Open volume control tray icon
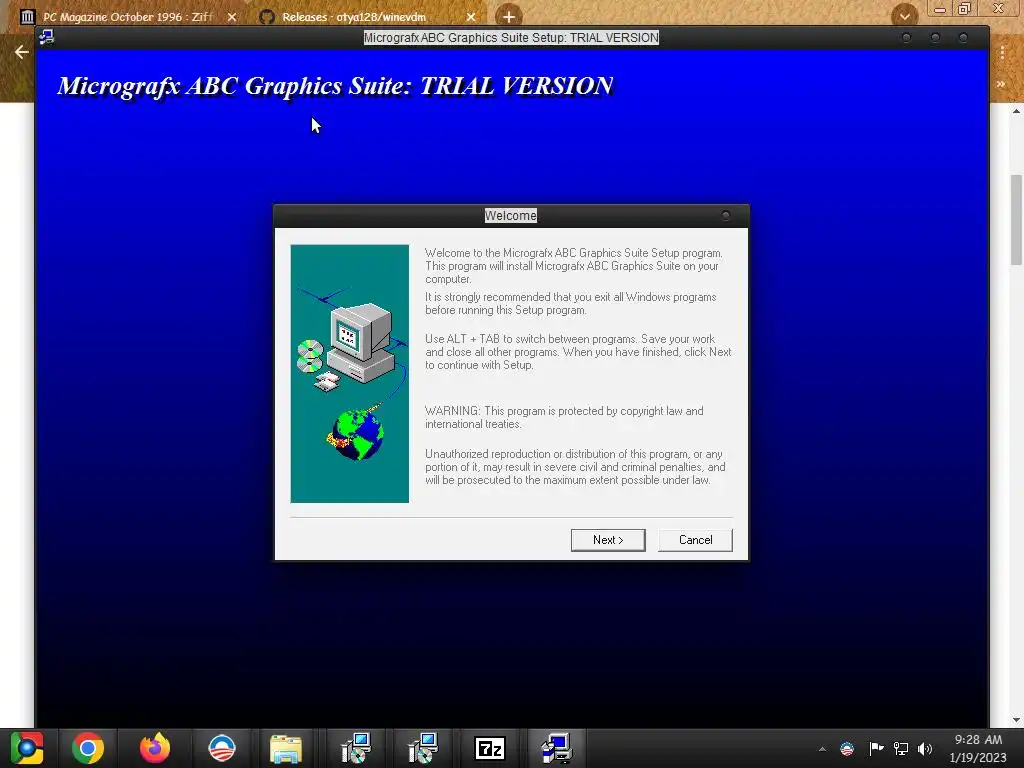Screen dimensions: 1024x768 [x=925, y=749]
